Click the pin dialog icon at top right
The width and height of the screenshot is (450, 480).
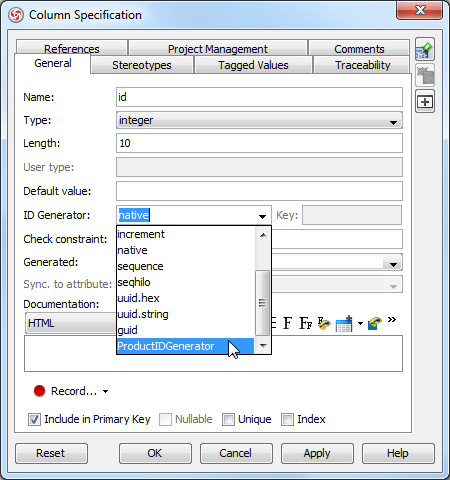(425, 49)
